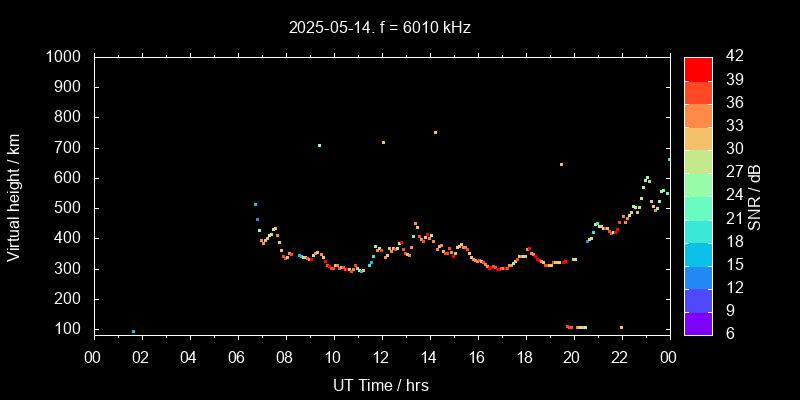Viewport: 800px width, 400px height.
Task: Click the 'UT Time / hrs' axis label
Action: (x=381, y=384)
